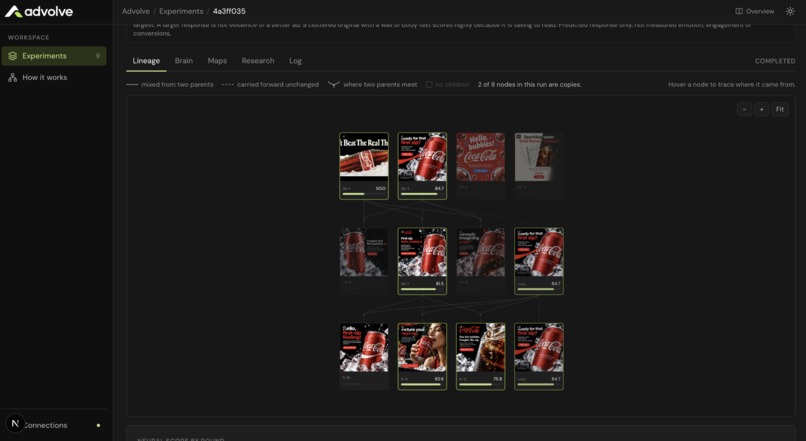Click the Experiments stack icon
This screenshot has width=806, height=441.
click(13, 56)
